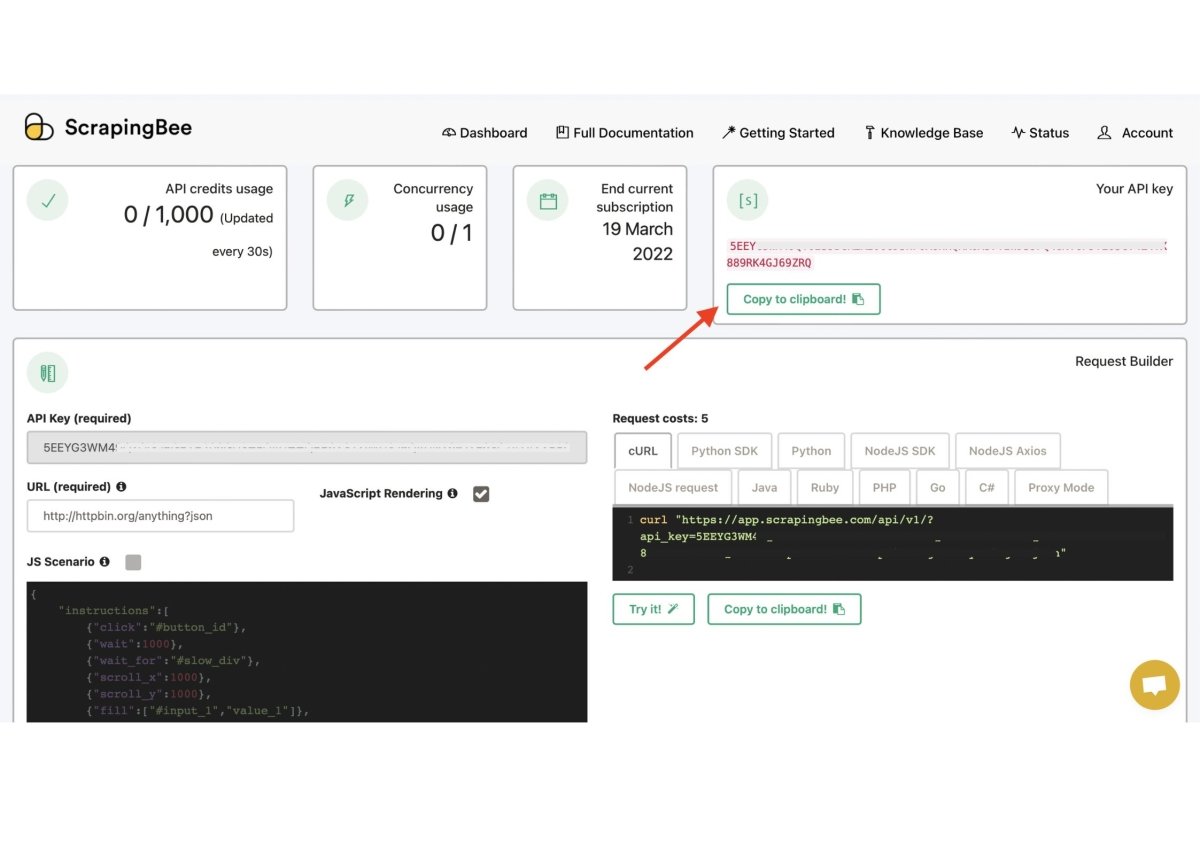Viewport: 1200px width, 848px height.
Task: Click the curl command code block
Action: (x=892, y=543)
